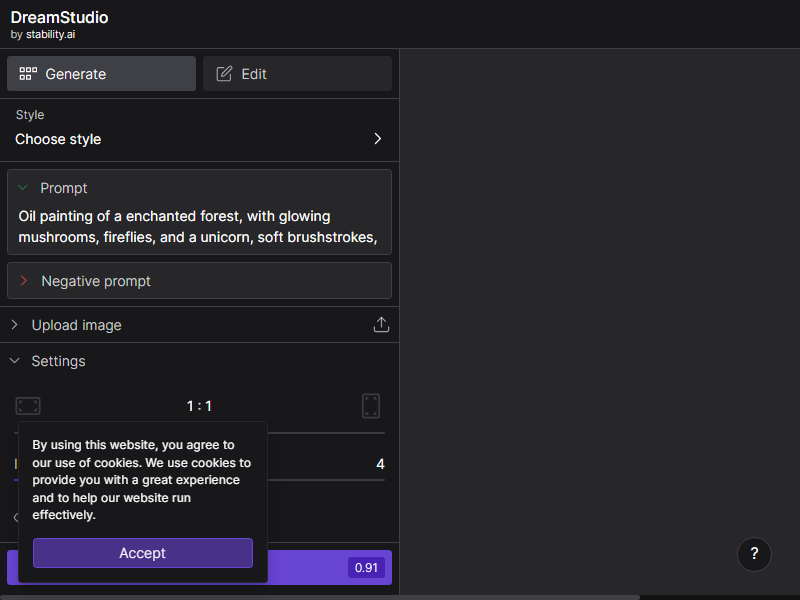Image resolution: width=800 pixels, height=600 pixels.
Task: Click the 0.91 credits badge on Dream button
Action: [x=366, y=567]
